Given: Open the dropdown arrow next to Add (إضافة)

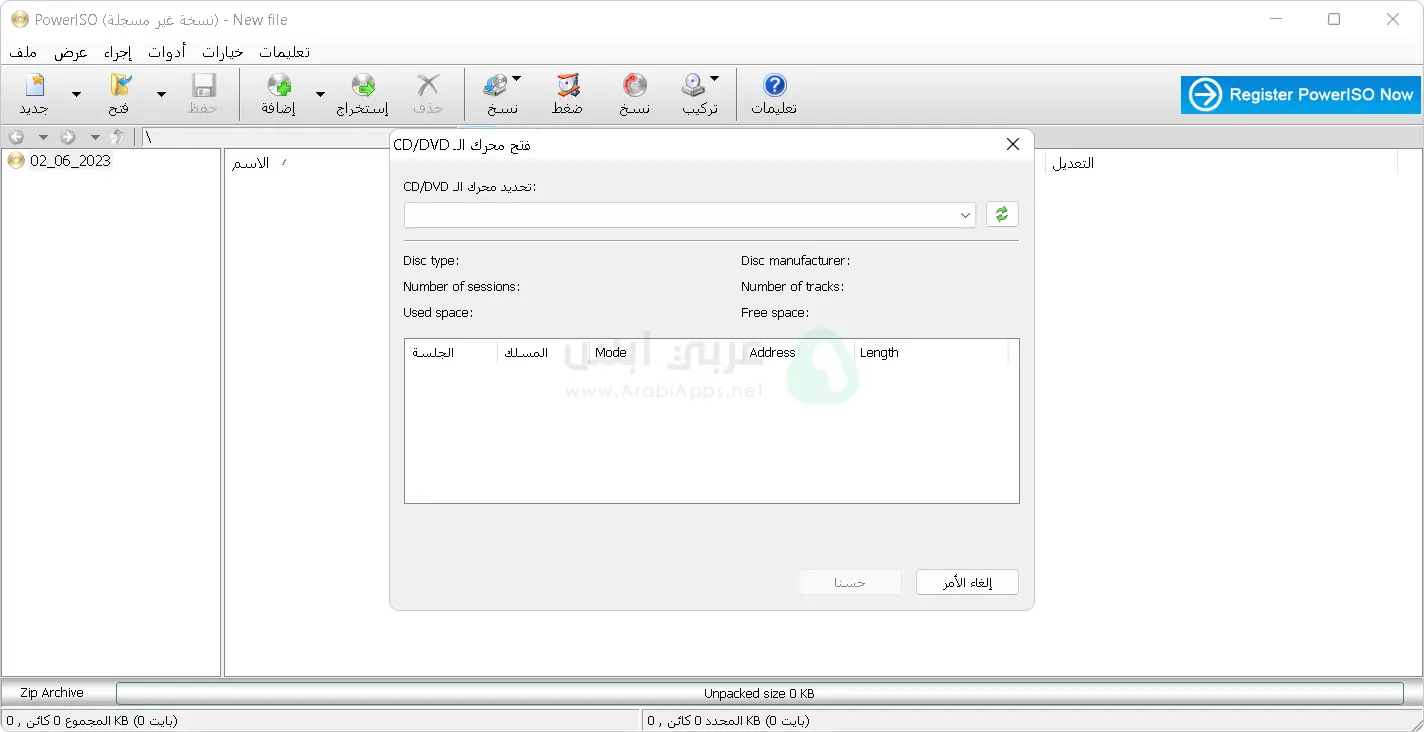Looking at the screenshot, I should (x=320, y=95).
